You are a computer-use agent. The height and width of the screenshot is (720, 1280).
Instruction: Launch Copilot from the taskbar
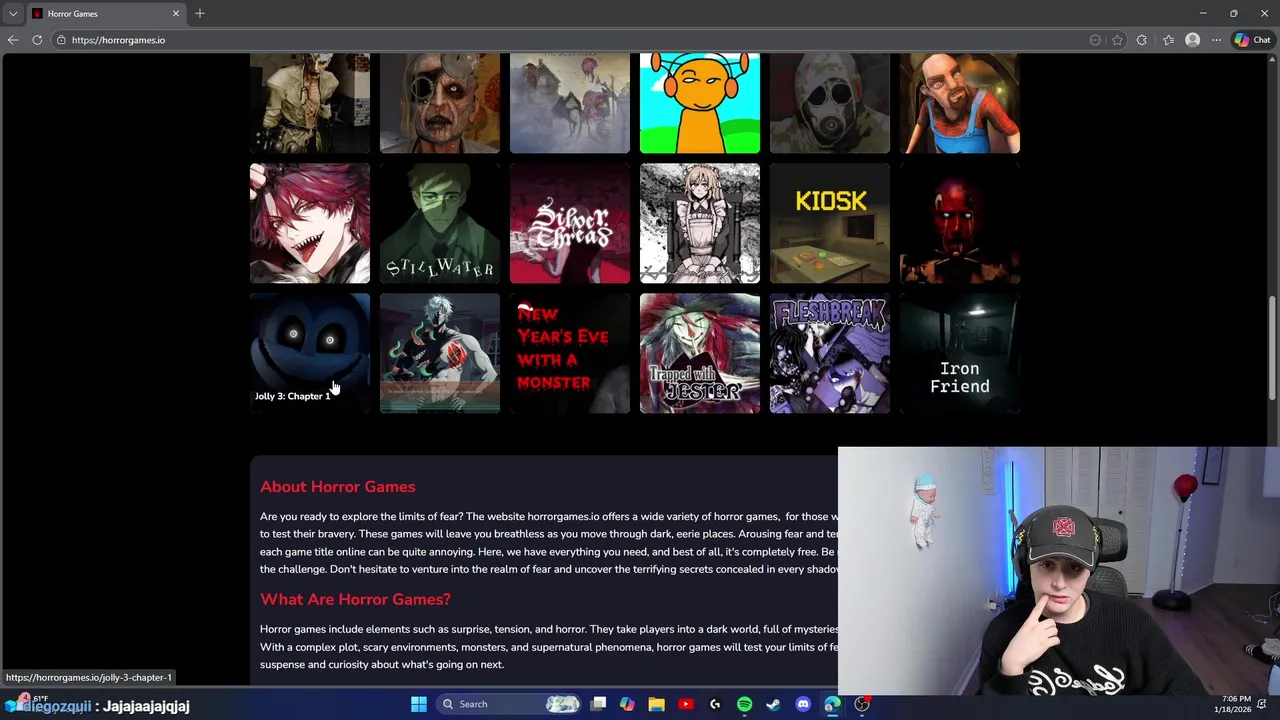click(627, 704)
